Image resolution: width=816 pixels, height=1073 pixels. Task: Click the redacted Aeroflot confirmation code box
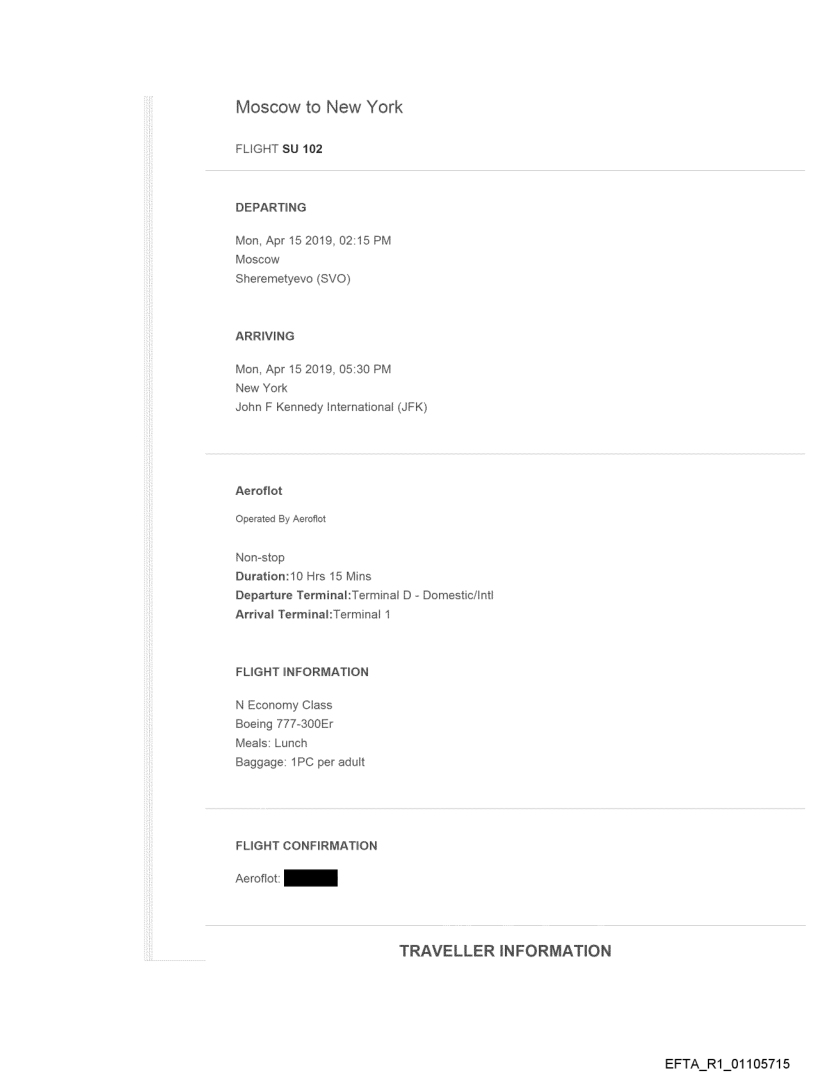[x=310, y=879]
